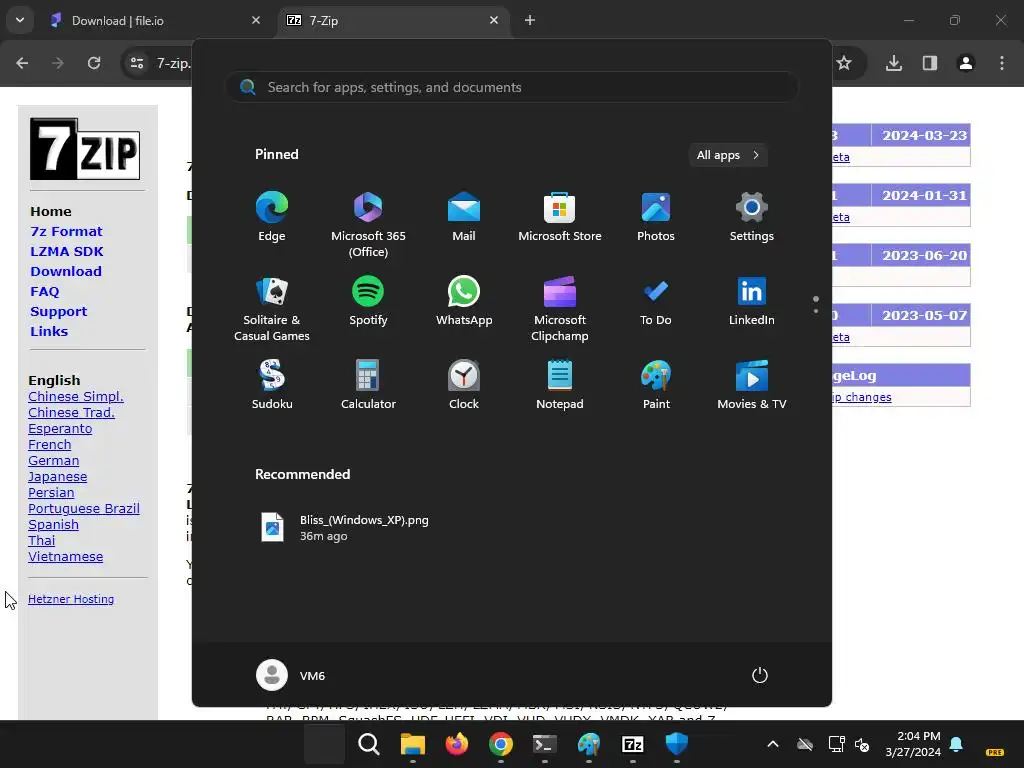Go back in Chrome
This screenshot has height=768, width=1024.
click(22, 63)
